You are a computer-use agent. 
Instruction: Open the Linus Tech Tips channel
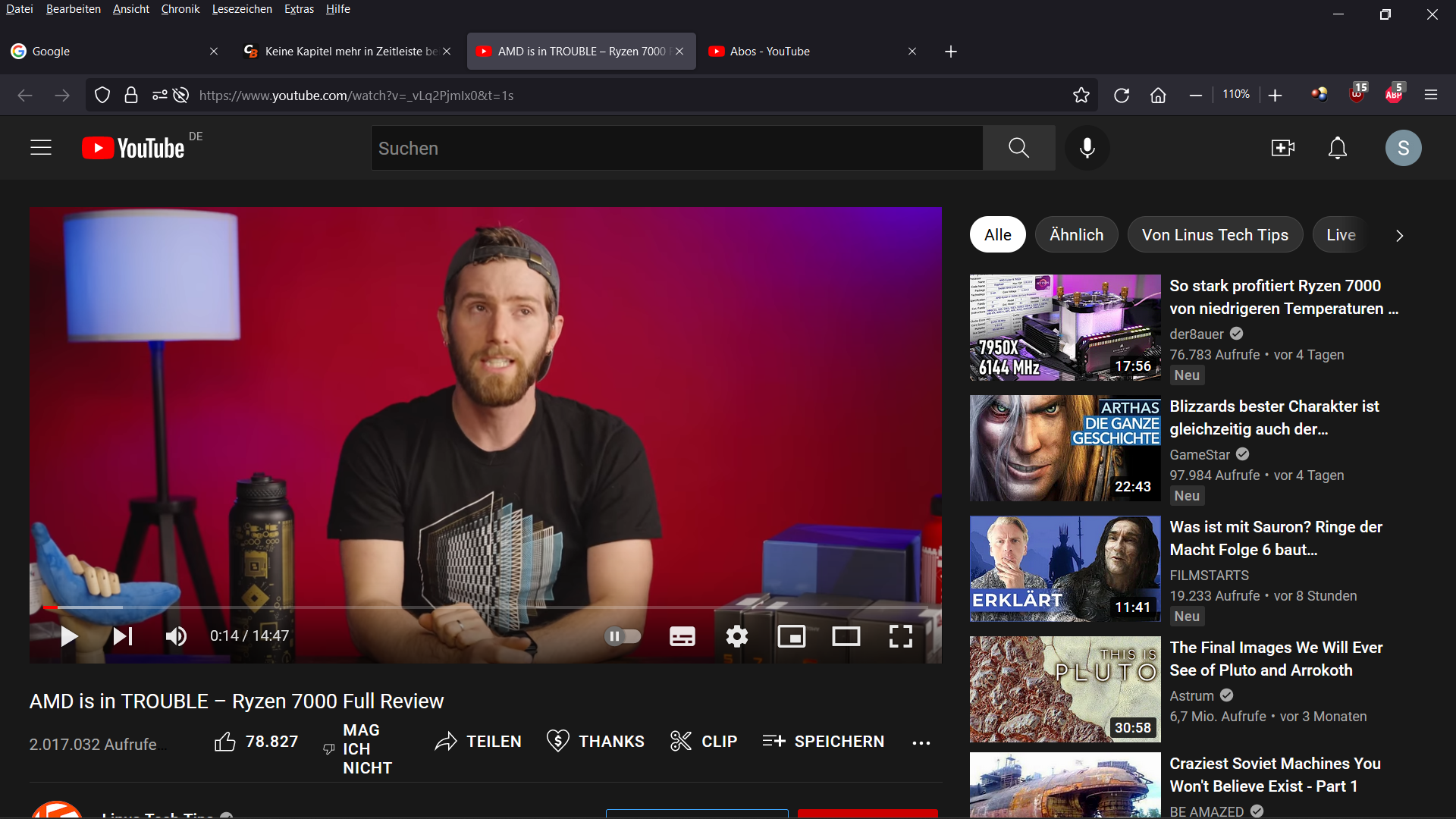[x=155, y=813]
